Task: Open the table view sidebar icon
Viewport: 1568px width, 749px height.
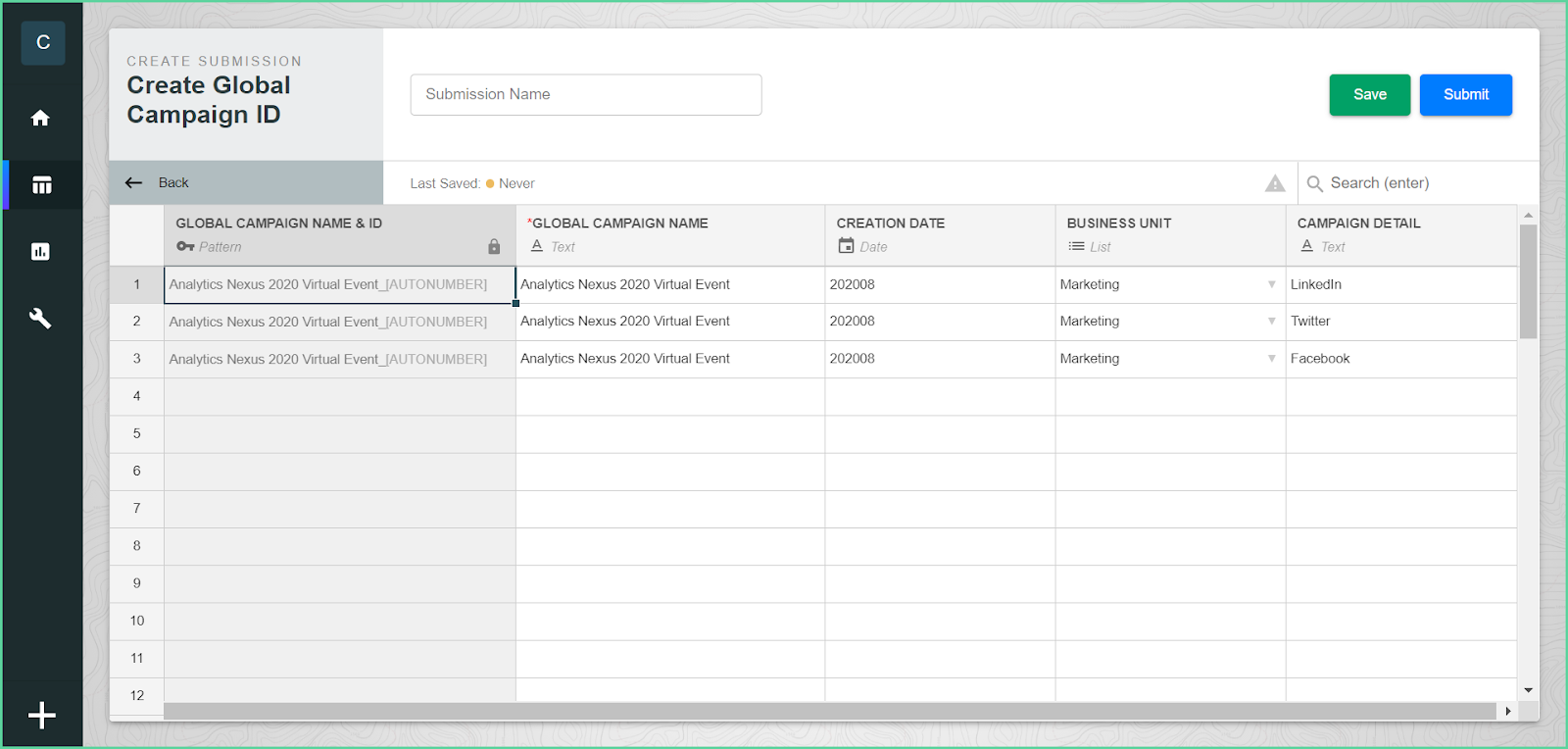Action: pyautogui.click(x=41, y=184)
